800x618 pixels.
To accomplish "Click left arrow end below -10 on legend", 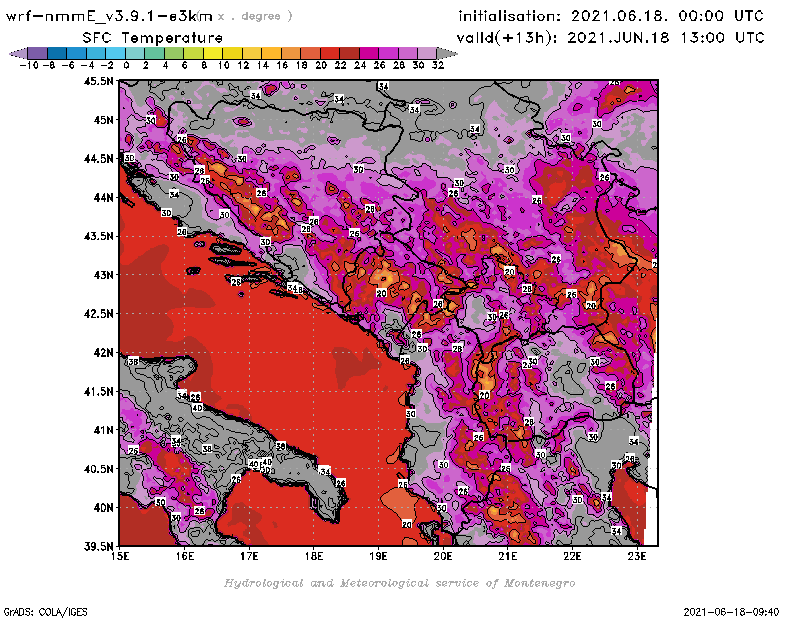I will tap(18, 53).
